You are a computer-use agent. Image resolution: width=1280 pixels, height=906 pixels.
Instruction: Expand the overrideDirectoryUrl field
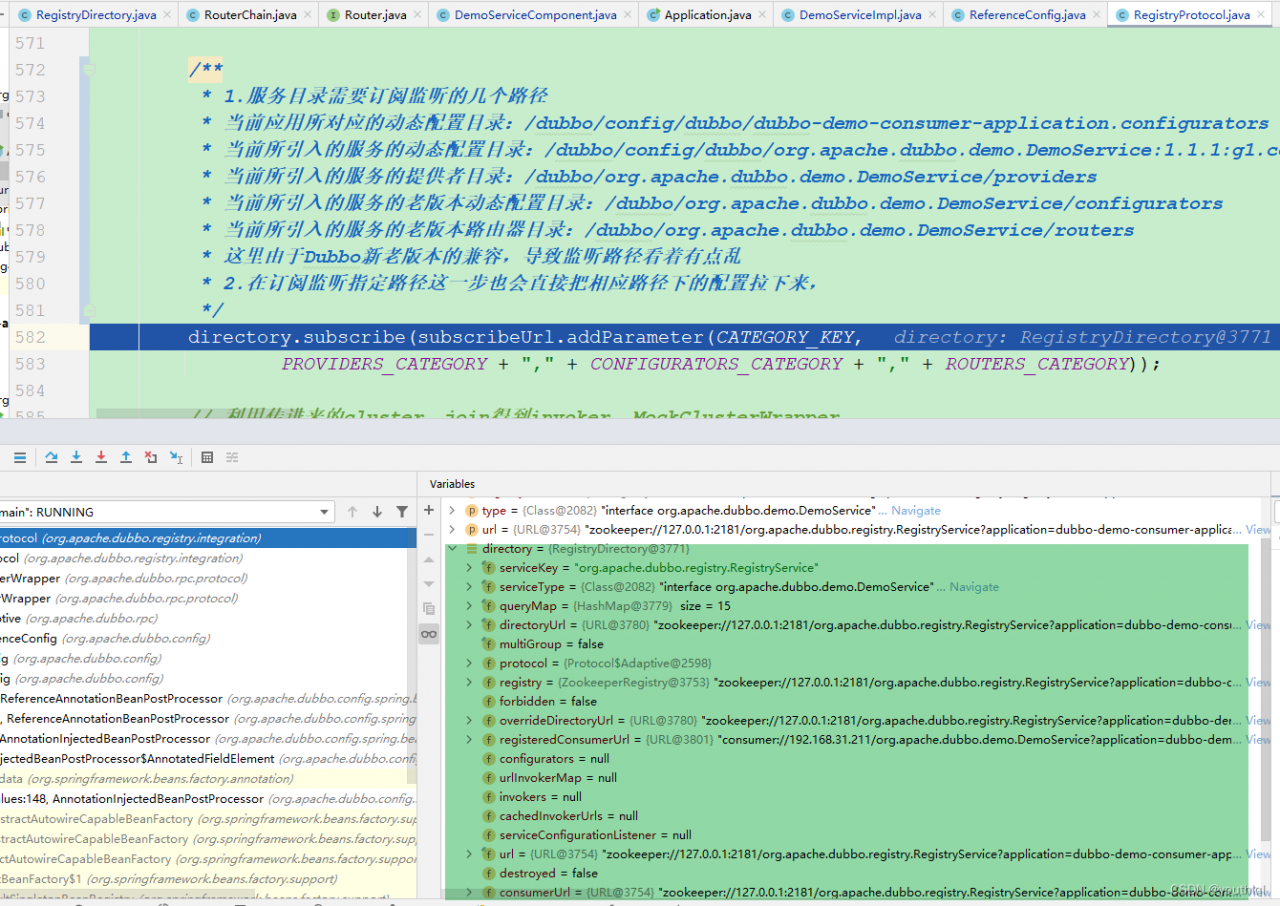[470, 720]
